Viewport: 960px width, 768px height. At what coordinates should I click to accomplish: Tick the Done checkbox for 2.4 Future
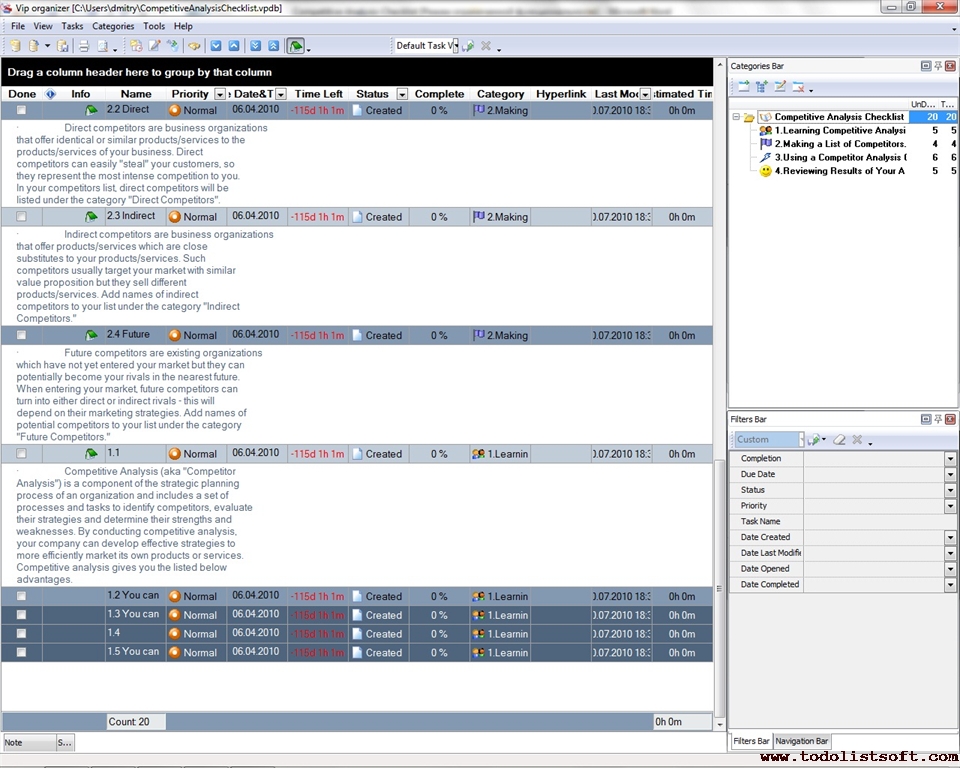pos(21,336)
